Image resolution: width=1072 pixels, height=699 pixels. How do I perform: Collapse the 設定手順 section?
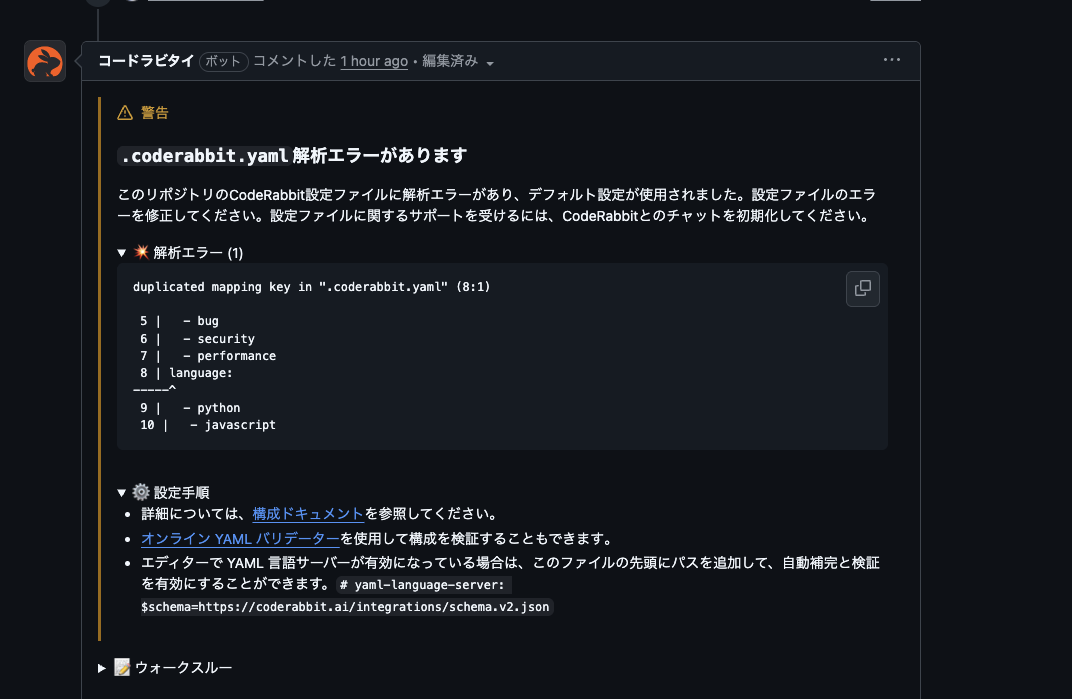point(164,492)
